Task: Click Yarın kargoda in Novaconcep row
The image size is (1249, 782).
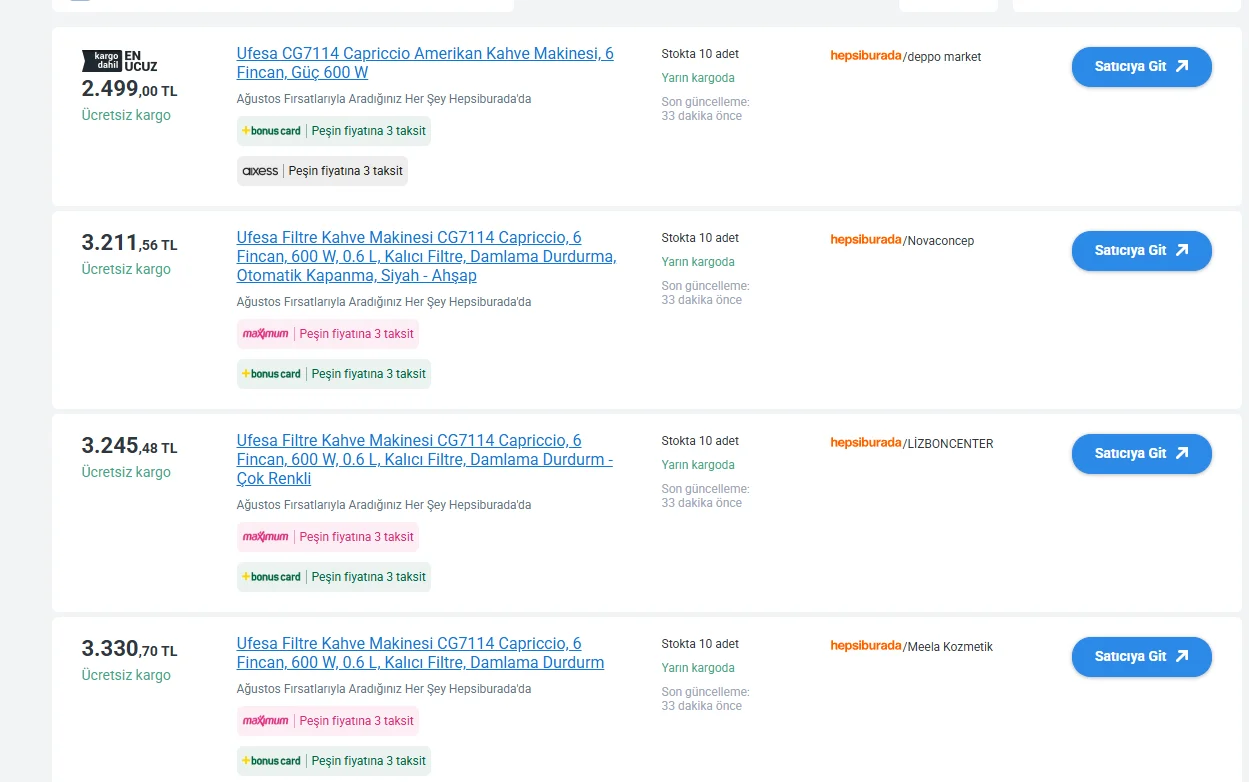Action: (x=698, y=262)
